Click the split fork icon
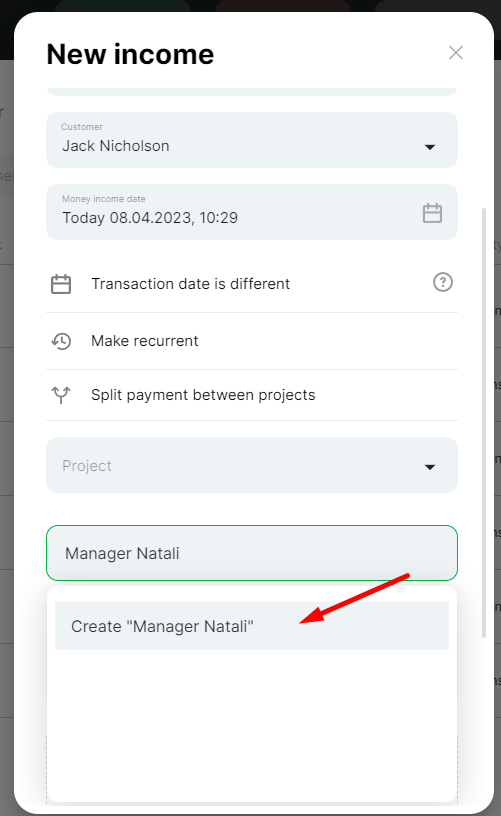 (x=61, y=395)
